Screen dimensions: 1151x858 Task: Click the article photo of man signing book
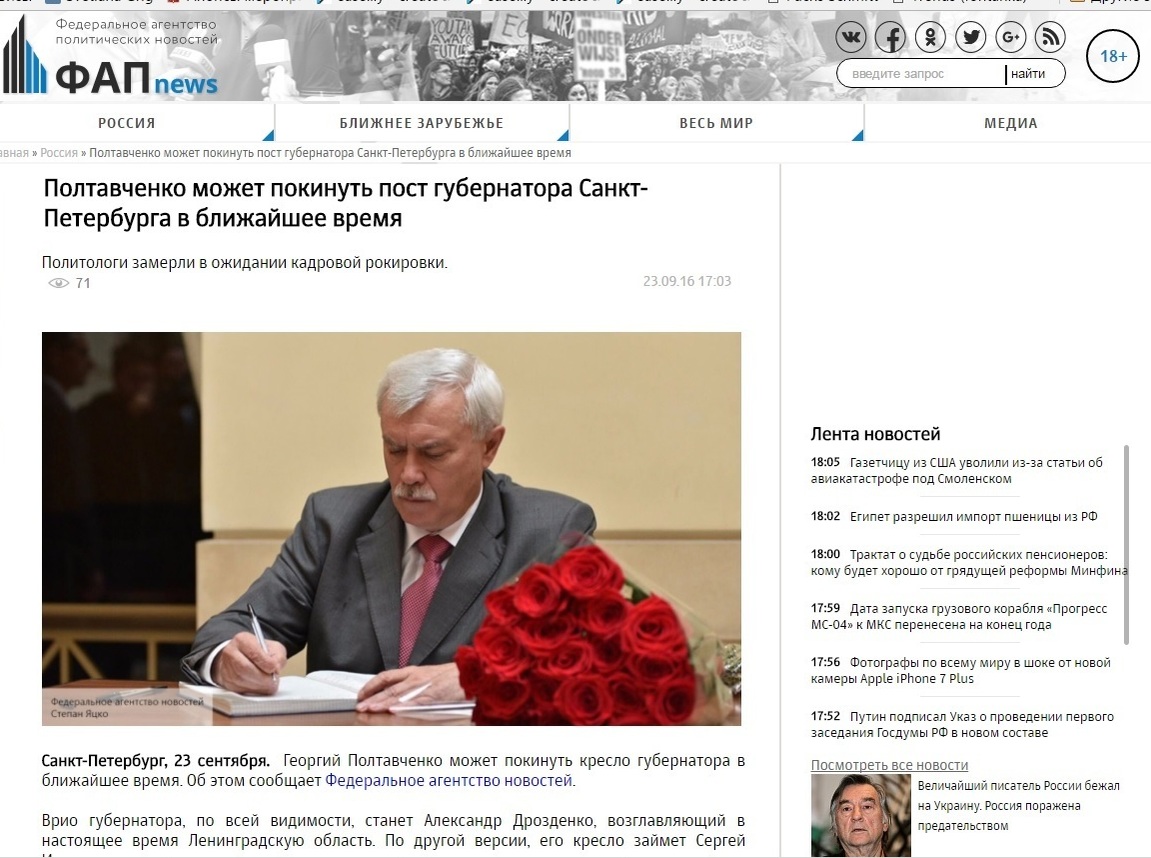click(x=391, y=528)
